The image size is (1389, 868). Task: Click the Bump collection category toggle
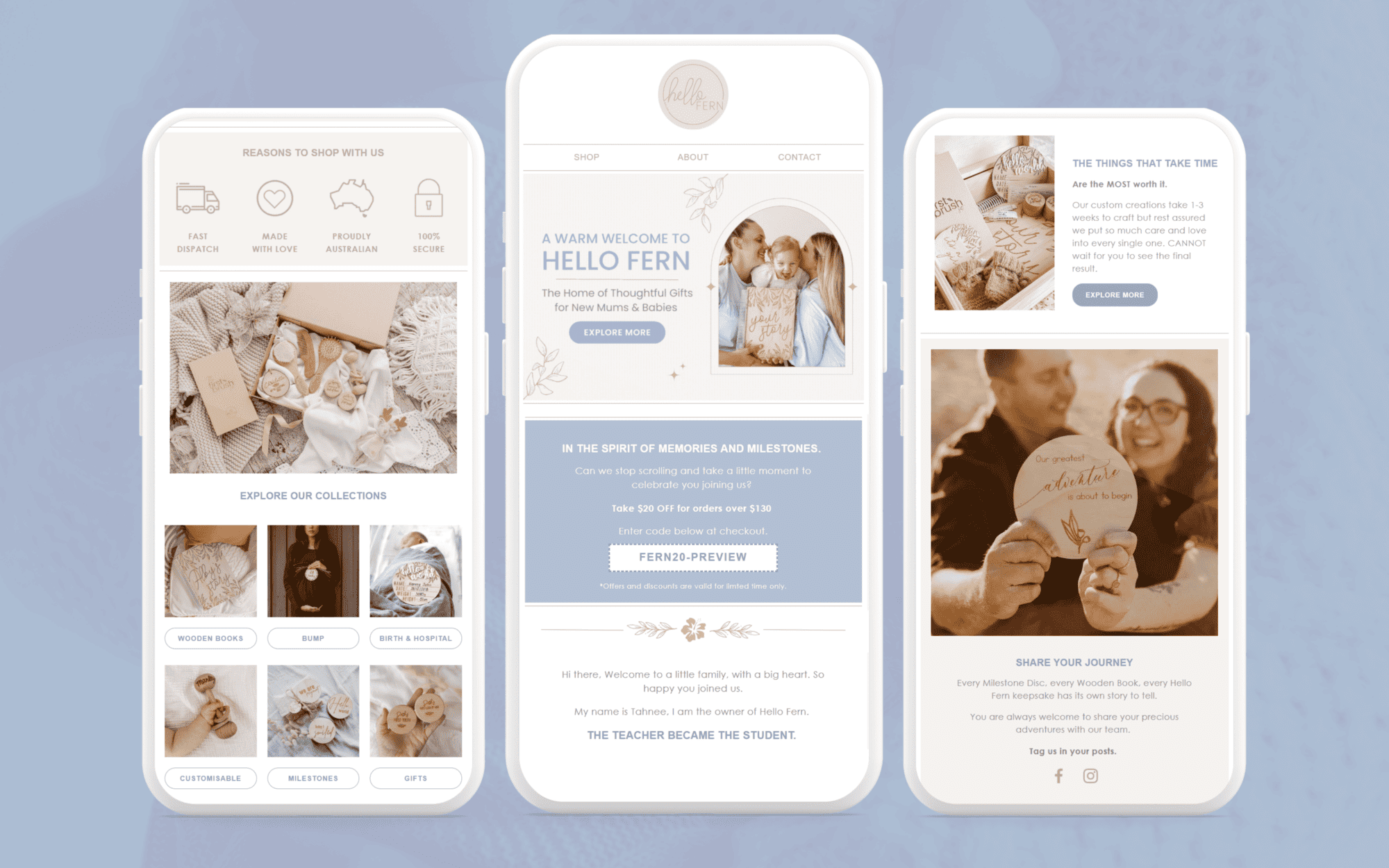point(313,638)
